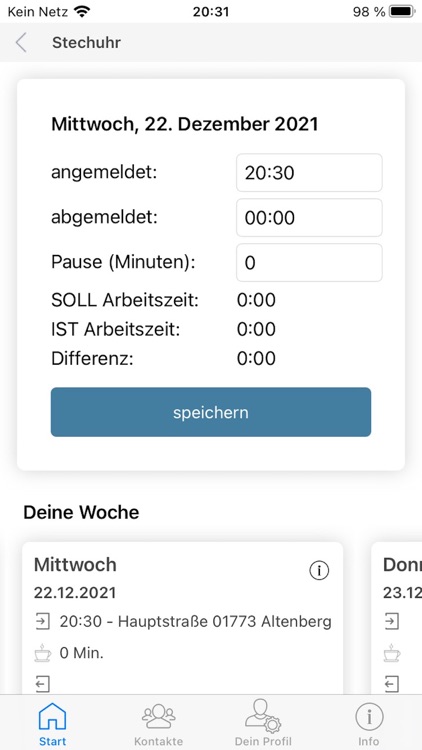Tap the 20:30 Hauptstraße Altenberg entry

pos(195,622)
